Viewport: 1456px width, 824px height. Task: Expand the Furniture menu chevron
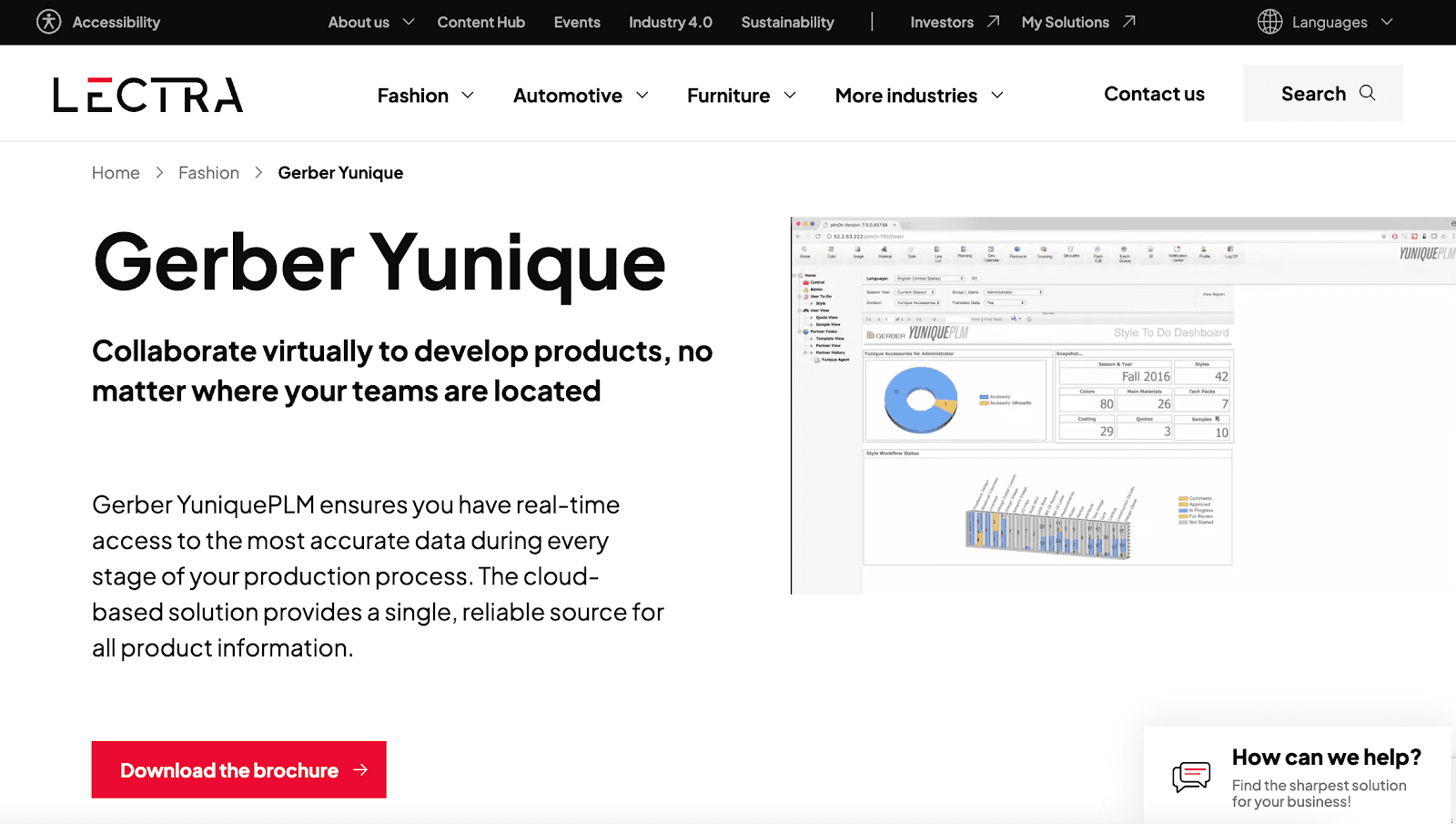pyautogui.click(x=790, y=95)
